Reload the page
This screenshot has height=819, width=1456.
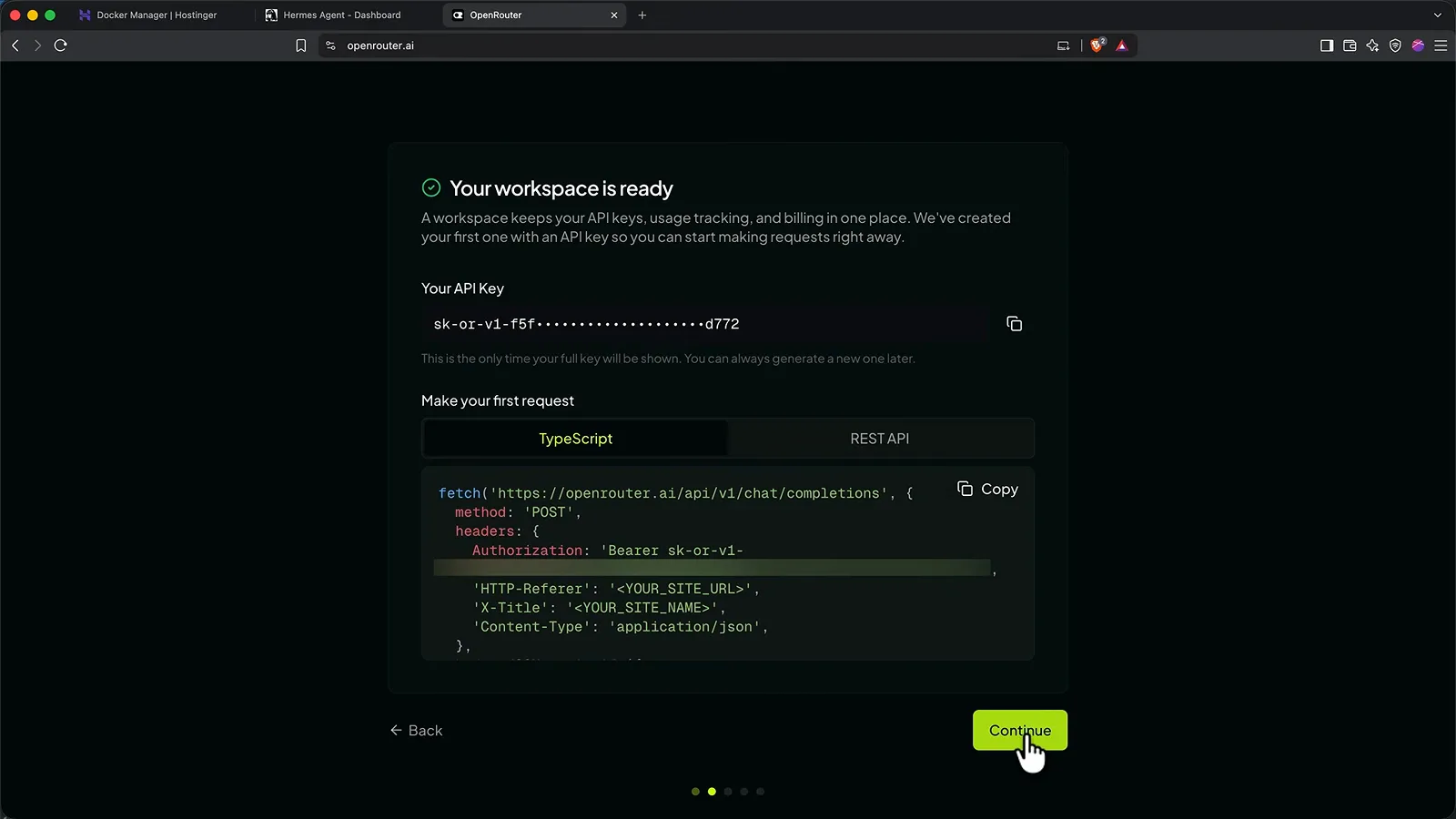click(x=61, y=45)
